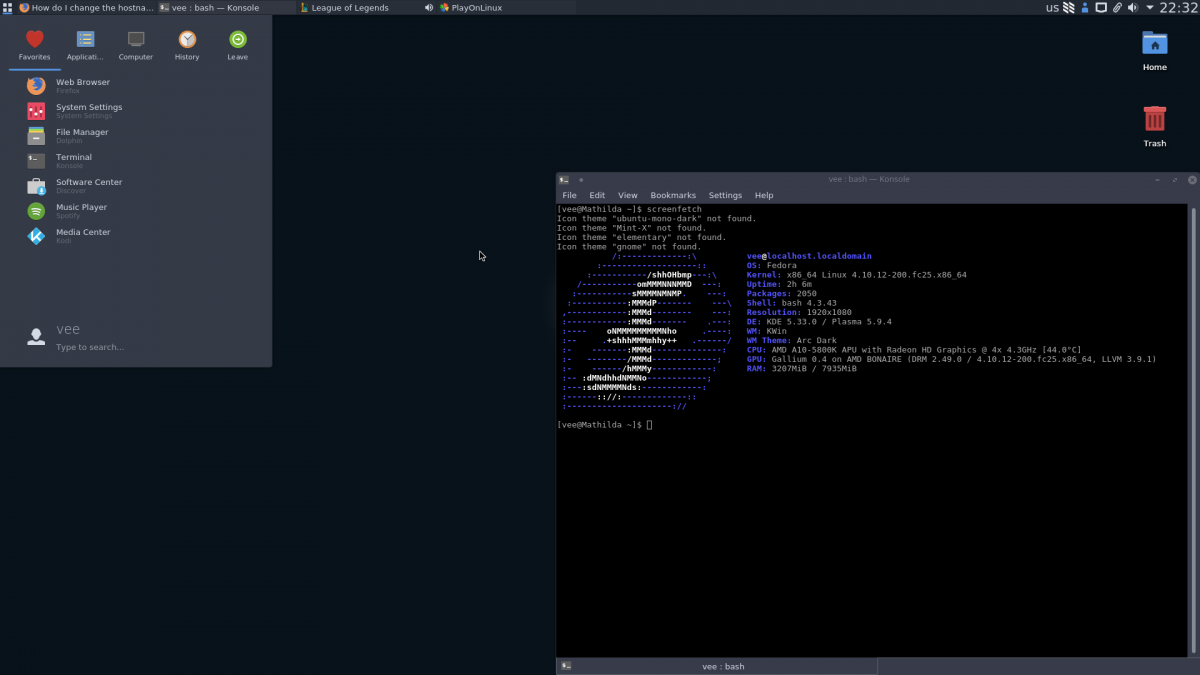Open the Konsole Help menu
Screen dimensions: 1200x675
pyautogui.click(x=764, y=195)
